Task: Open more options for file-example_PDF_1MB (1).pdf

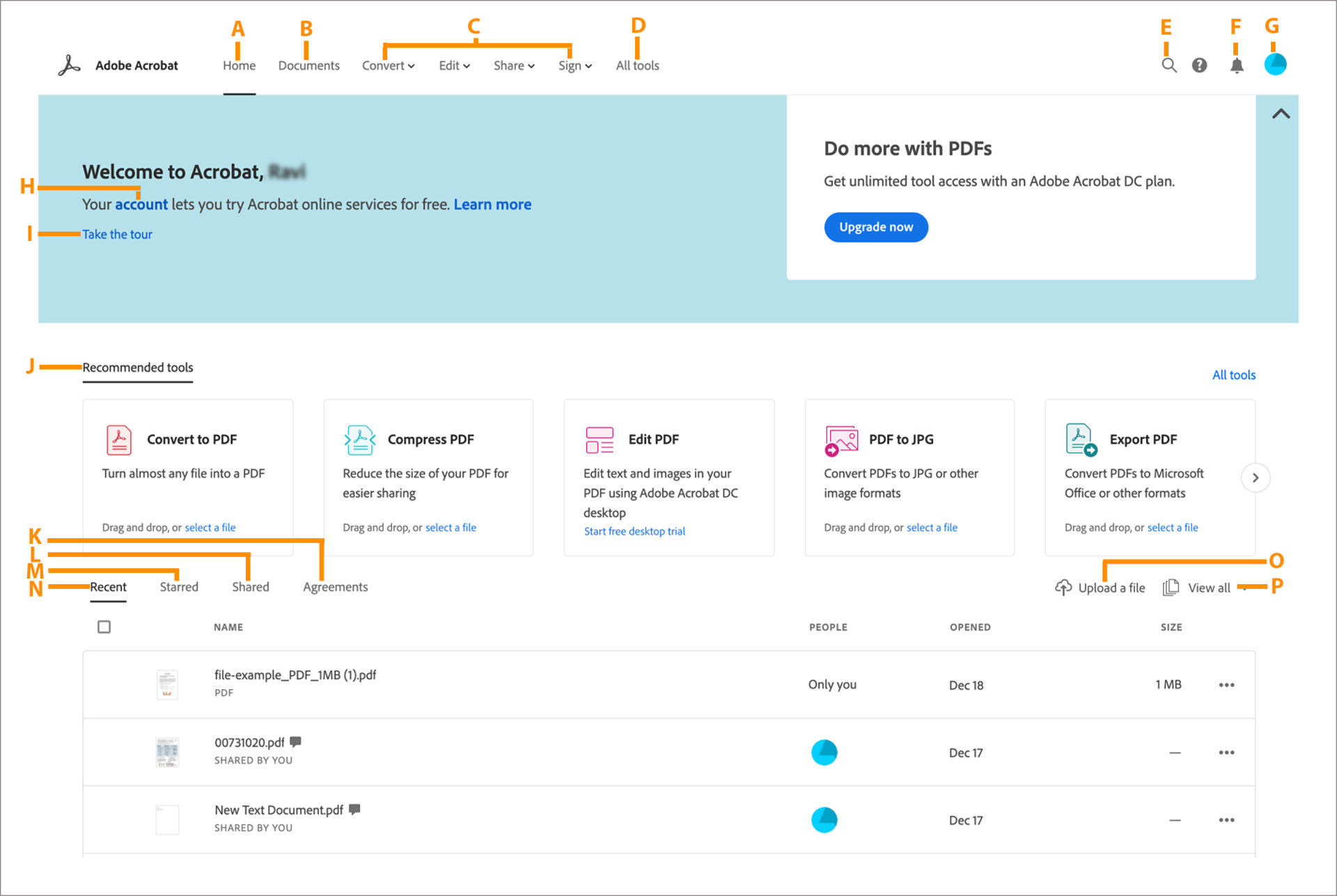Action: click(1226, 685)
